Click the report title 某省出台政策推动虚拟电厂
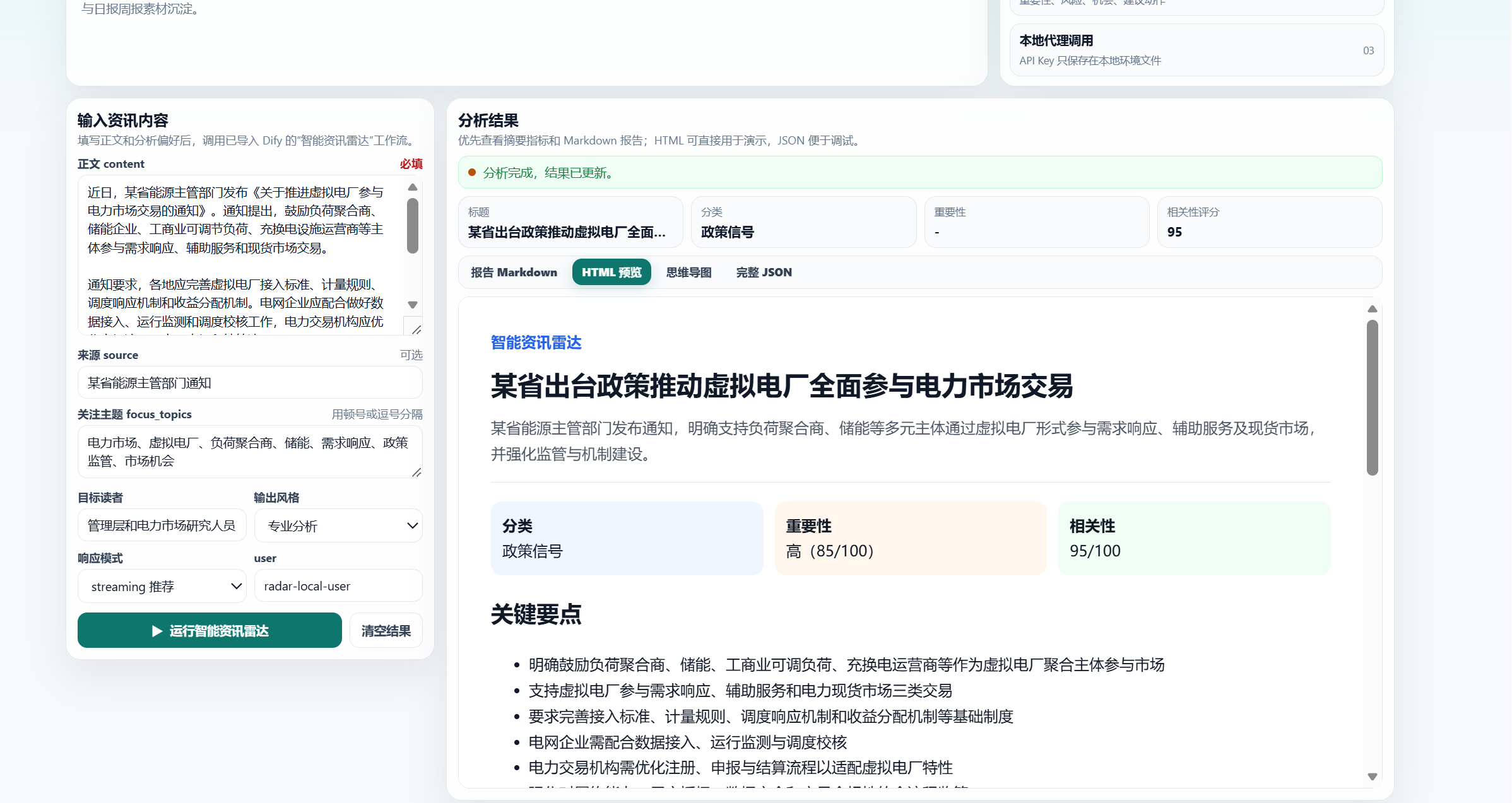This screenshot has height=803, width=1512. pos(782,386)
